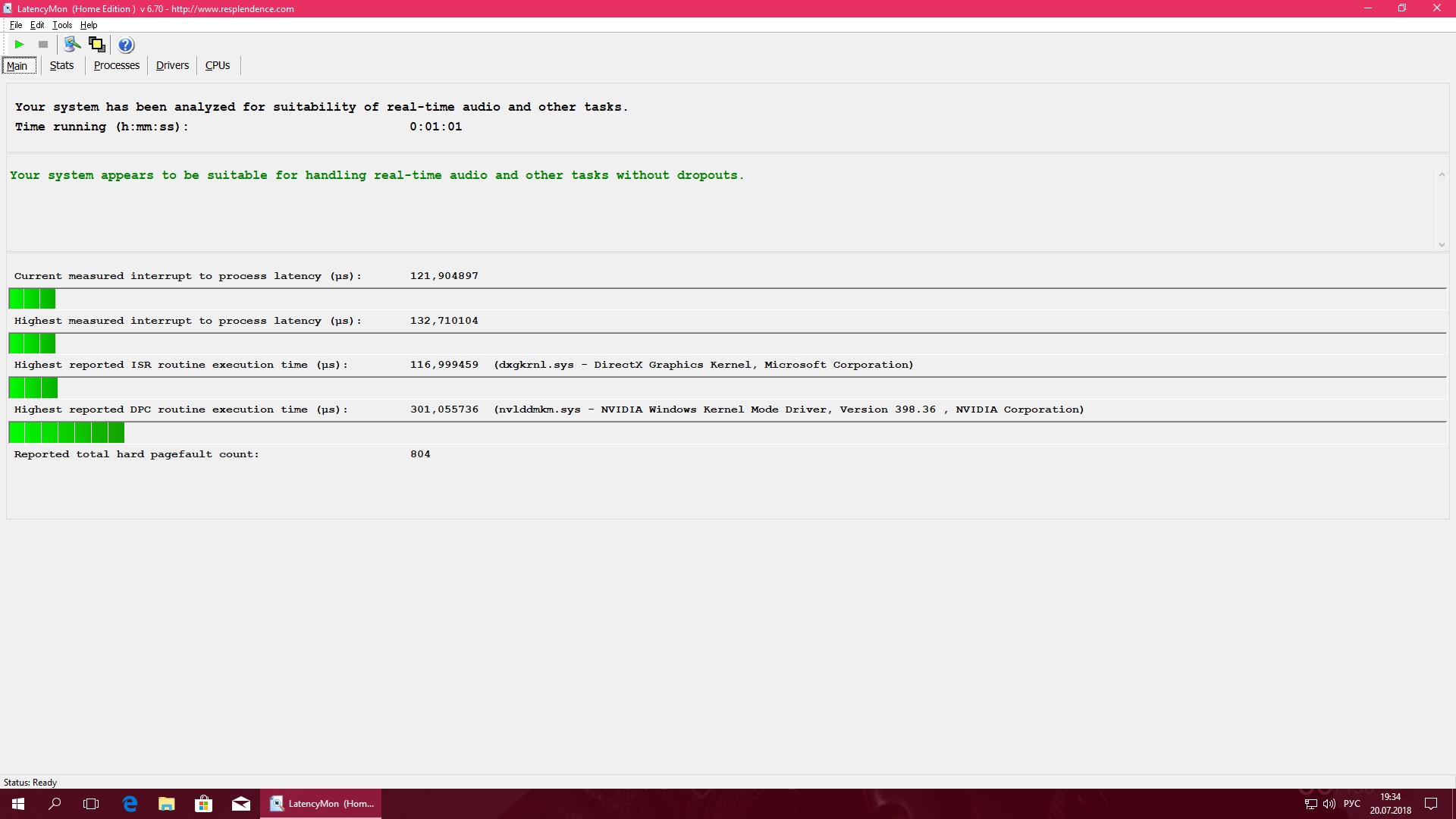Switch to the Processes tab

[116, 65]
